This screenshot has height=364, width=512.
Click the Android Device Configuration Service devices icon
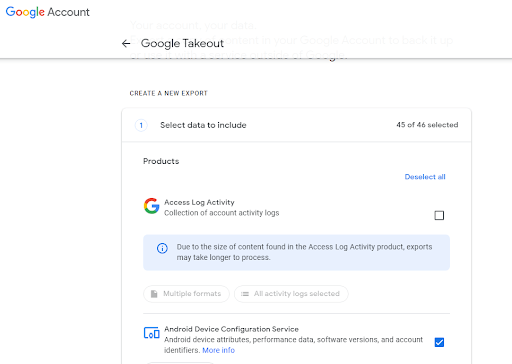151,333
